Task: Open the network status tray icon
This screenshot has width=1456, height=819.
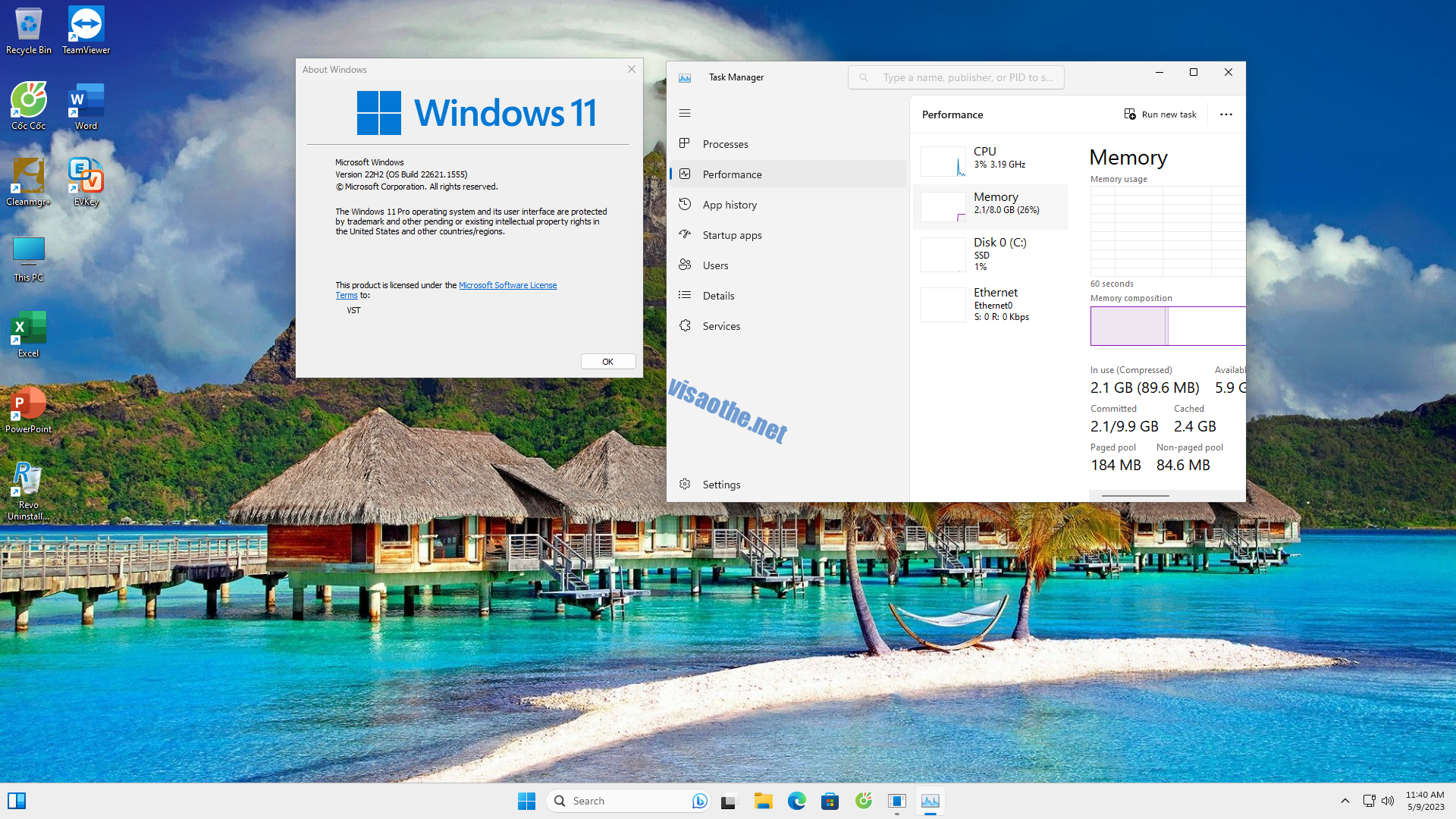Action: (x=1369, y=801)
